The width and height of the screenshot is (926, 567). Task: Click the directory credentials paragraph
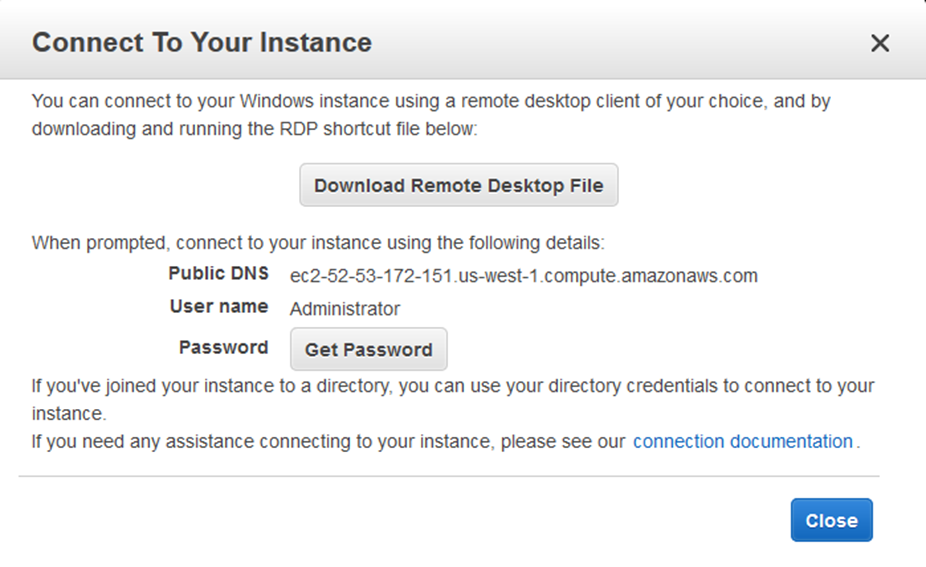(x=452, y=386)
